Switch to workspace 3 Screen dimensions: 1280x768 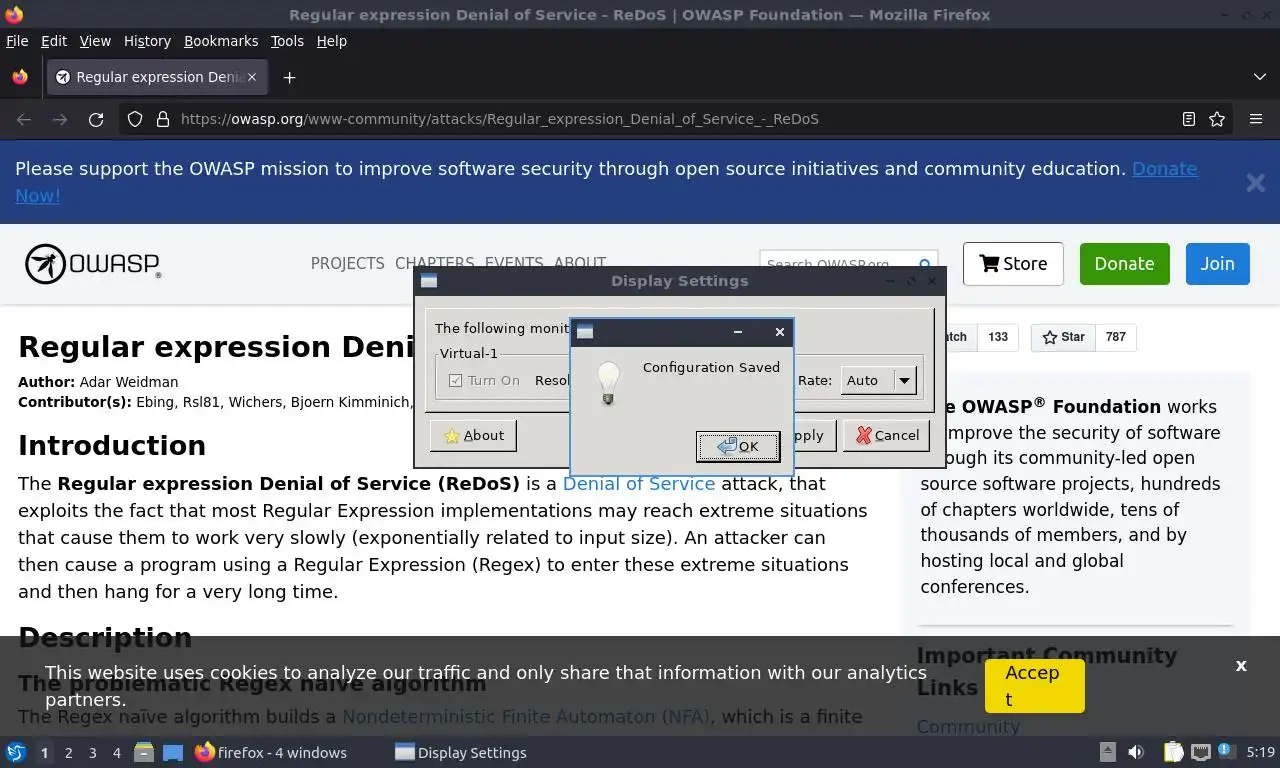(x=92, y=753)
